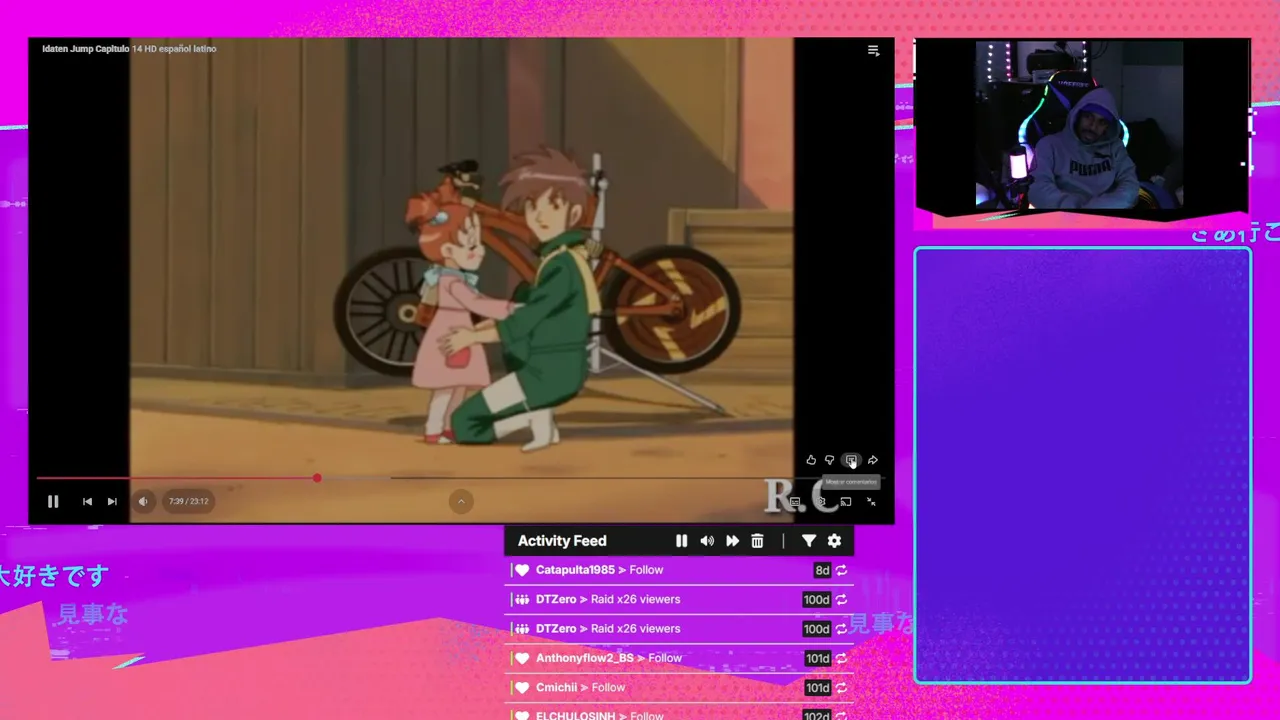This screenshot has width=1280, height=720.
Task: Replay the Catapulta1985 follow alert
Action: pyautogui.click(x=841, y=570)
